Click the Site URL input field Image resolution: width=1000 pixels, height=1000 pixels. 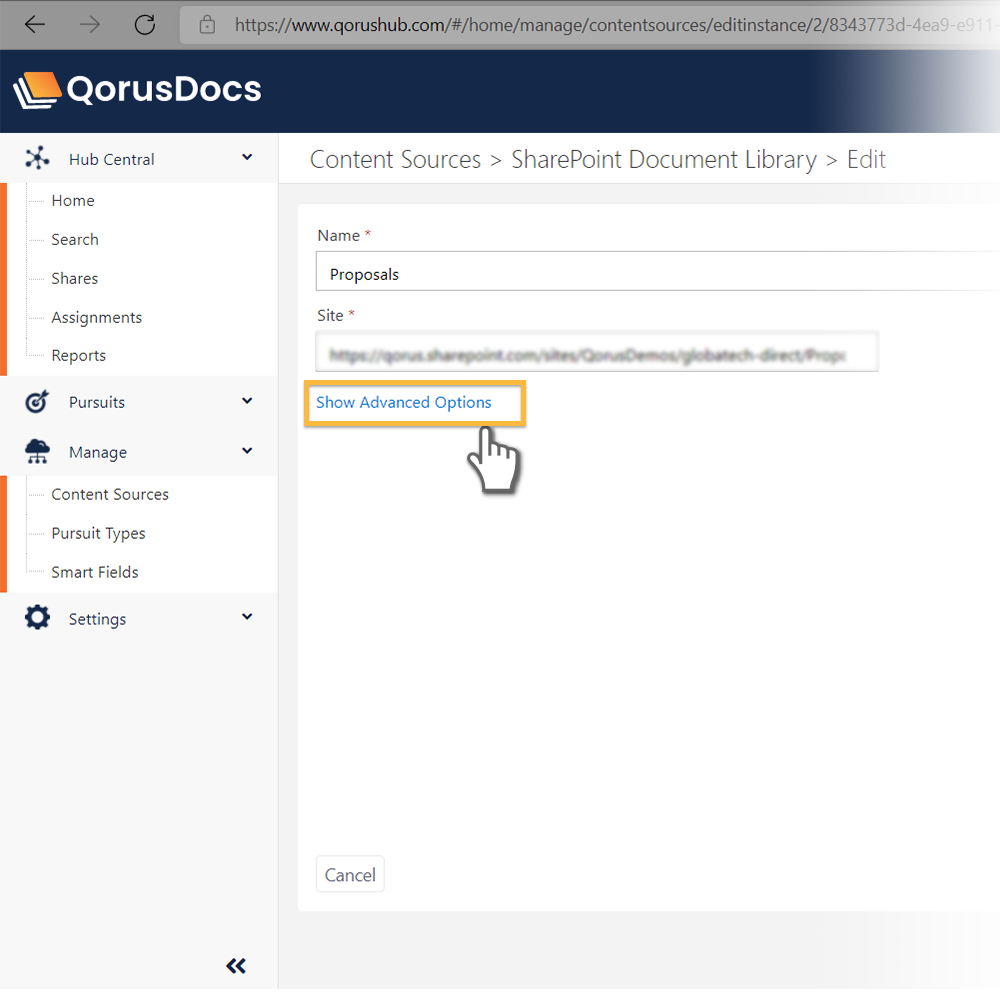[596, 353]
